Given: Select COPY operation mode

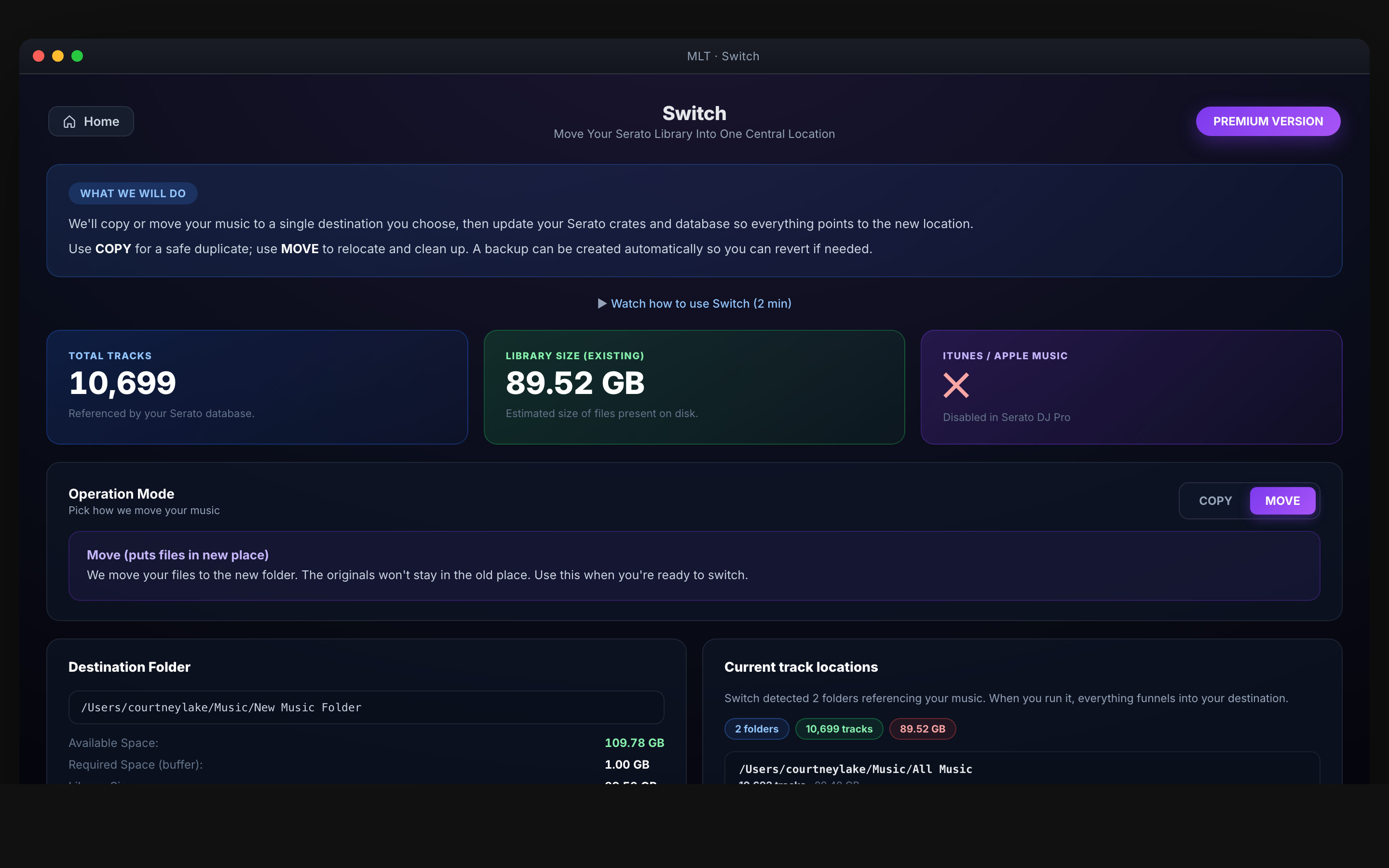Looking at the screenshot, I should (x=1215, y=501).
